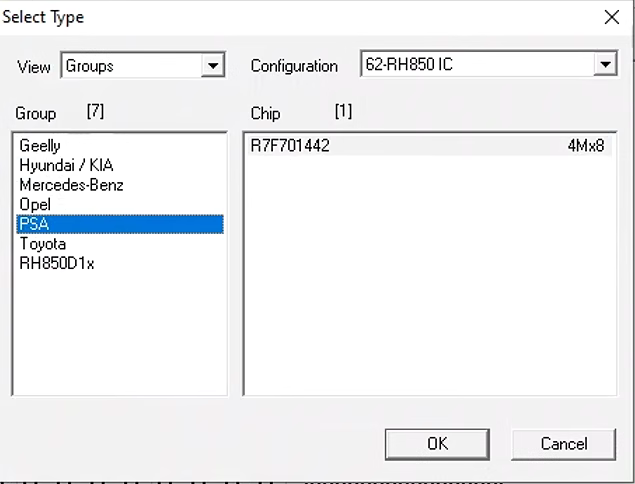Click the View field showing Groups
The width and height of the screenshot is (635, 484).
pos(130,67)
